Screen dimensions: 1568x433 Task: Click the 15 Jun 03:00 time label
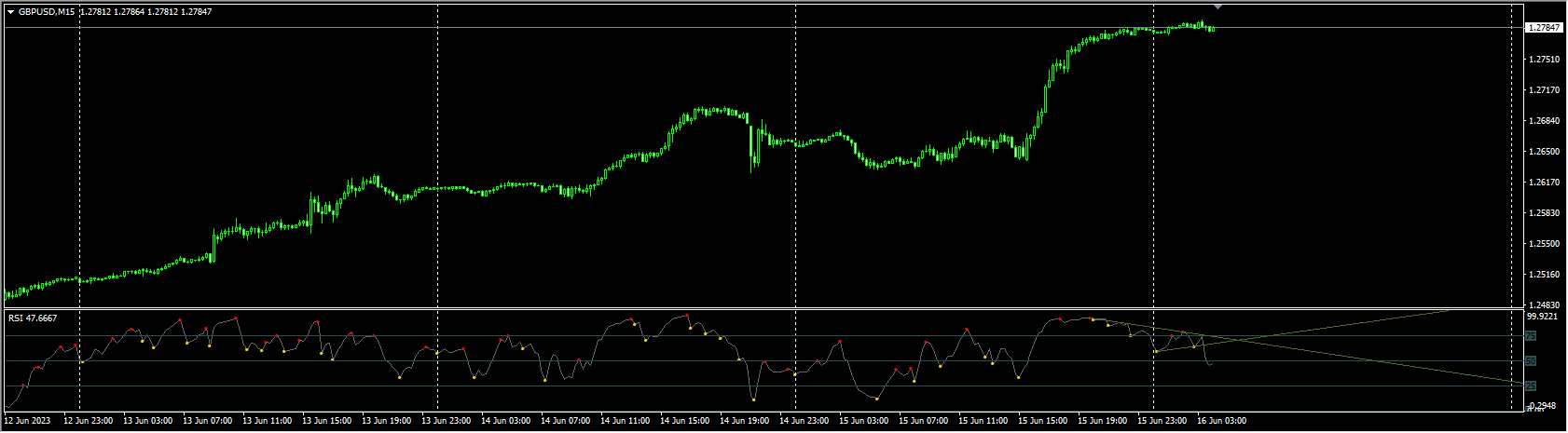(x=864, y=422)
